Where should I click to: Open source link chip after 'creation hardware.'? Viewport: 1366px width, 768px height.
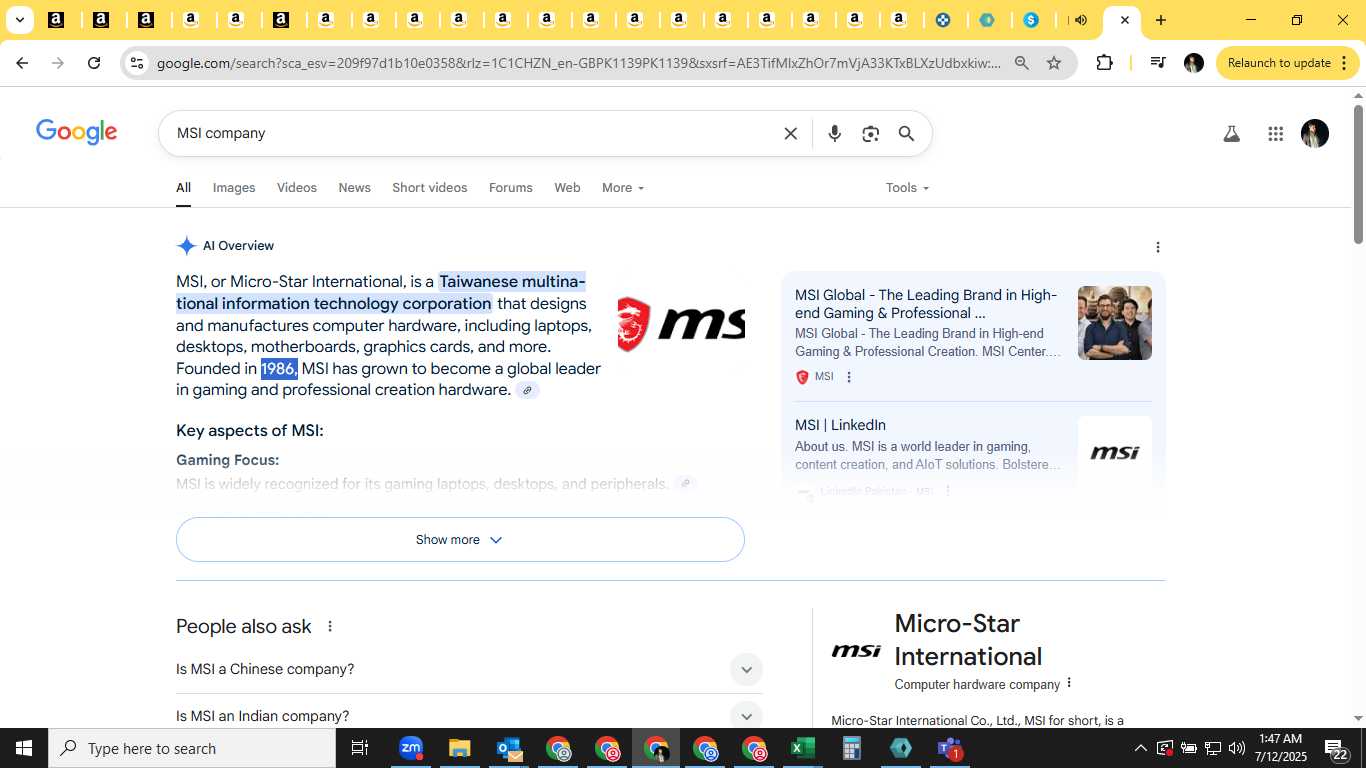[527, 390]
